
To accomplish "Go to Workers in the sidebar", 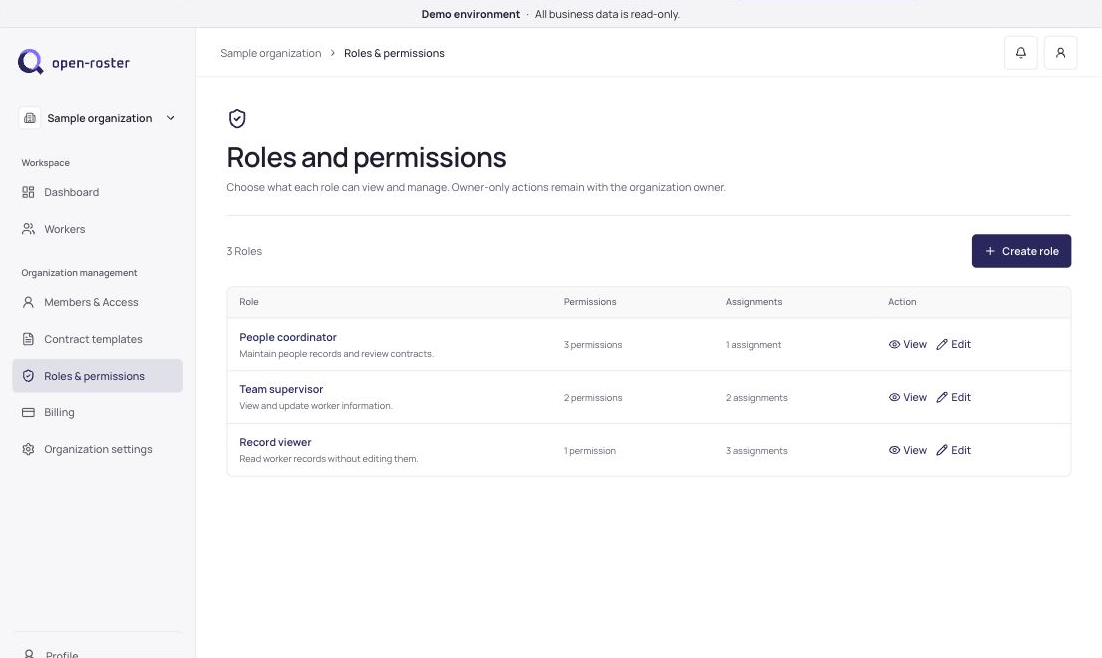I will coord(98,229).
